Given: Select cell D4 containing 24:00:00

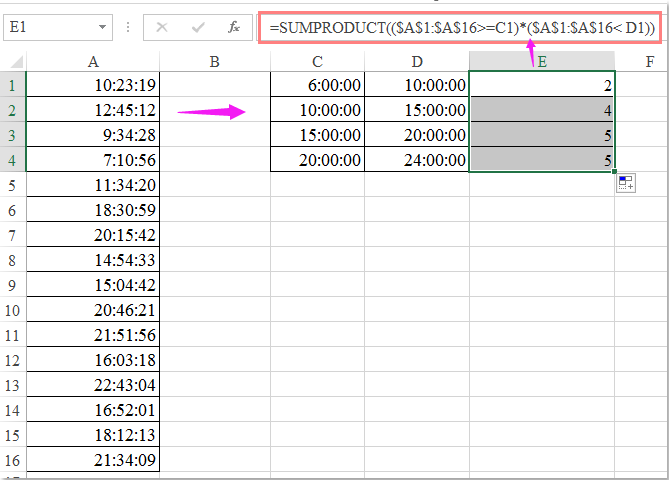Looking at the screenshot, I should tap(417, 159).
